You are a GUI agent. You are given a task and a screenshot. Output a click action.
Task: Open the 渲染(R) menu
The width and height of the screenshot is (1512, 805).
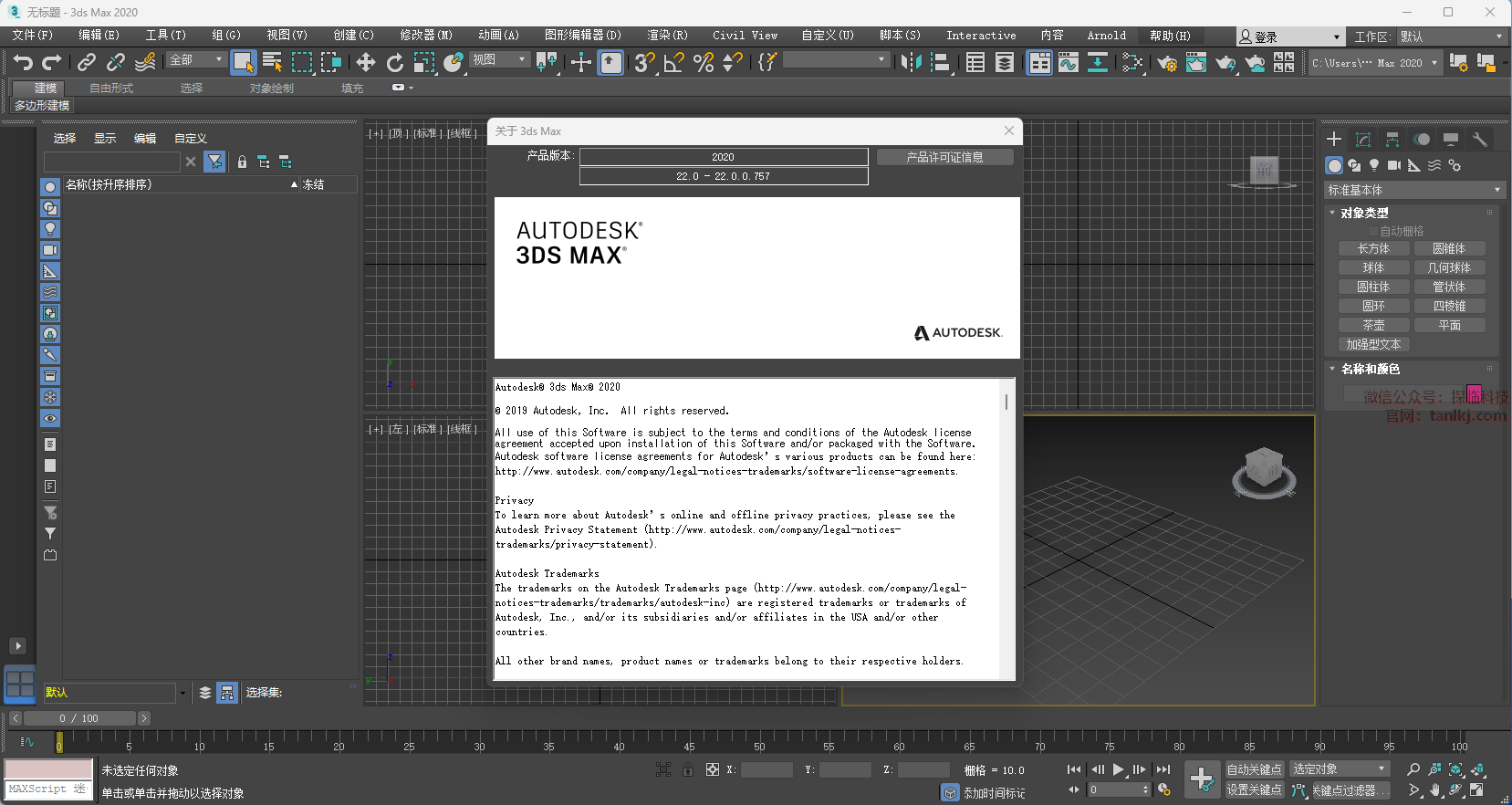[x=667, y=36]
